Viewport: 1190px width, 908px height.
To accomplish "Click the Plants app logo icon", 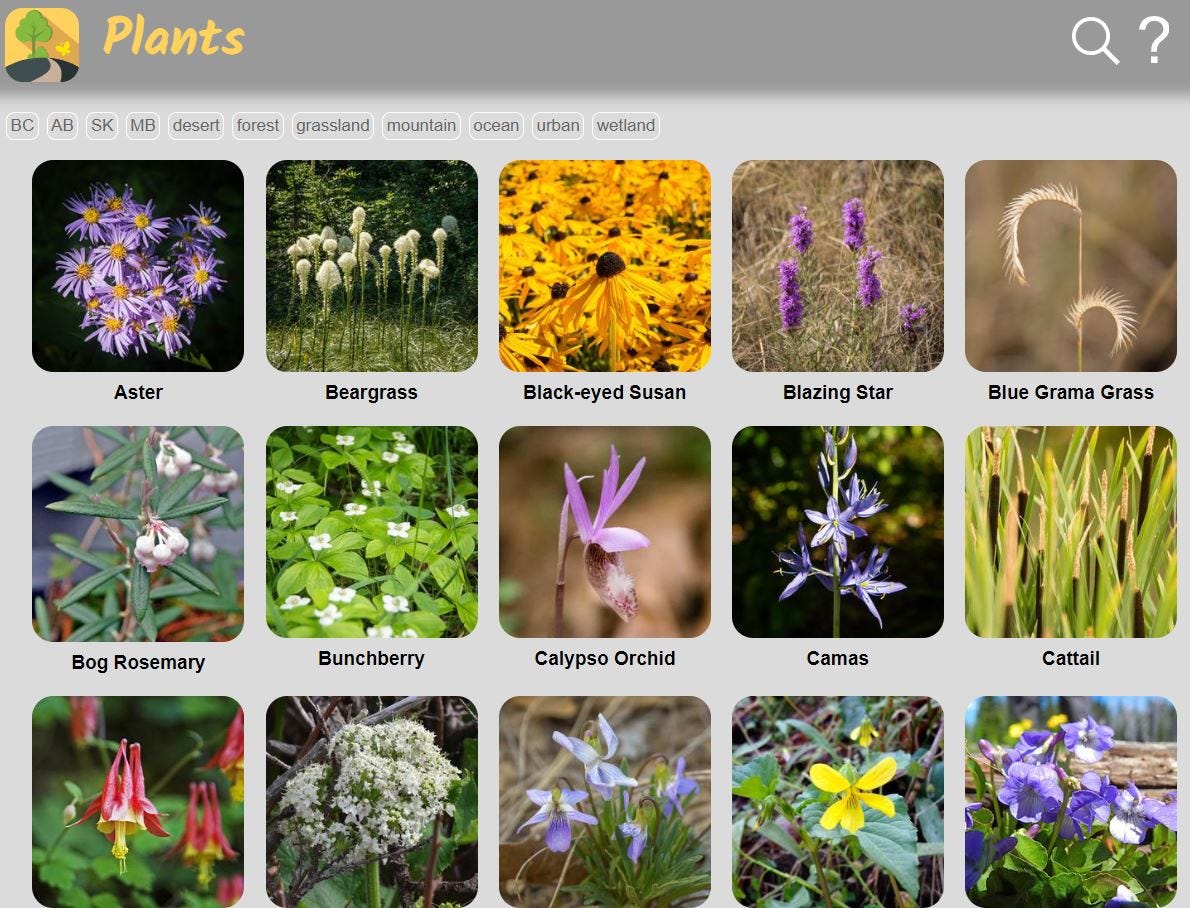I will pos(42,45).
